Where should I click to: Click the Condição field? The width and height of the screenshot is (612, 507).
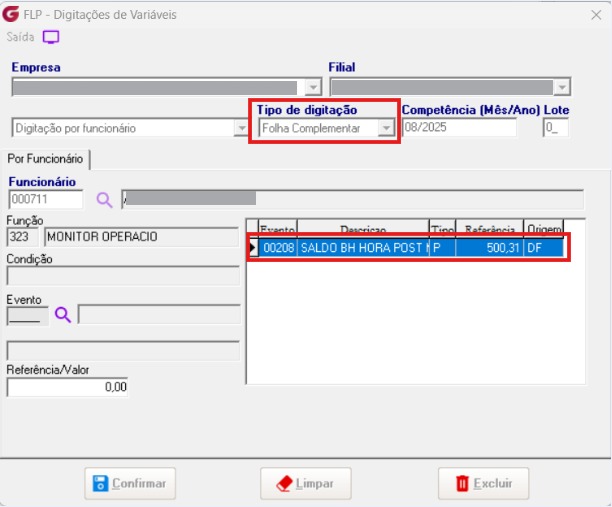123,276
